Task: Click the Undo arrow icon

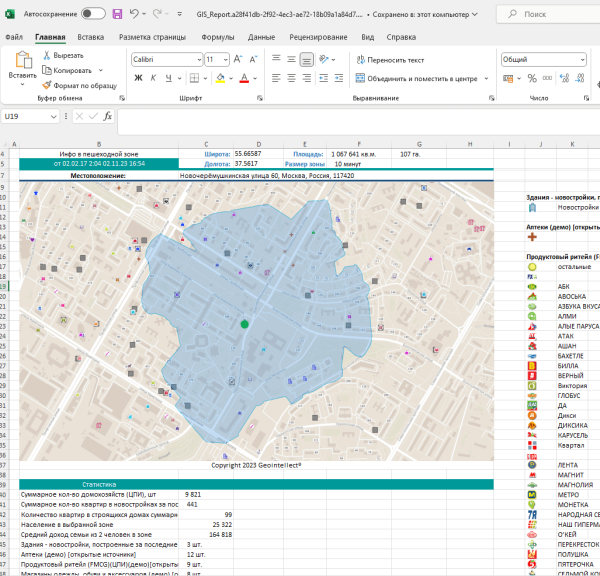Action: (135, 14)
